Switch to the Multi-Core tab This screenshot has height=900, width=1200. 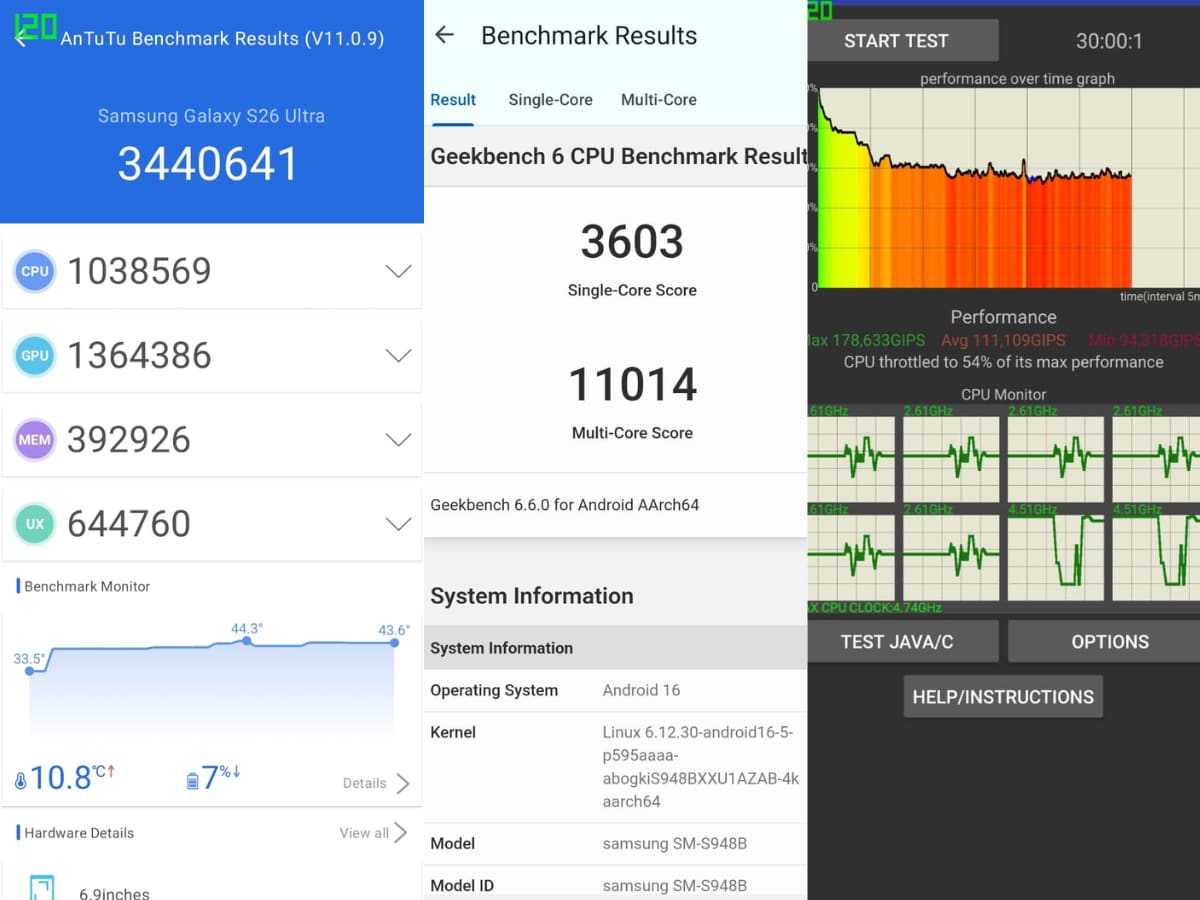(x=658, y=100)
